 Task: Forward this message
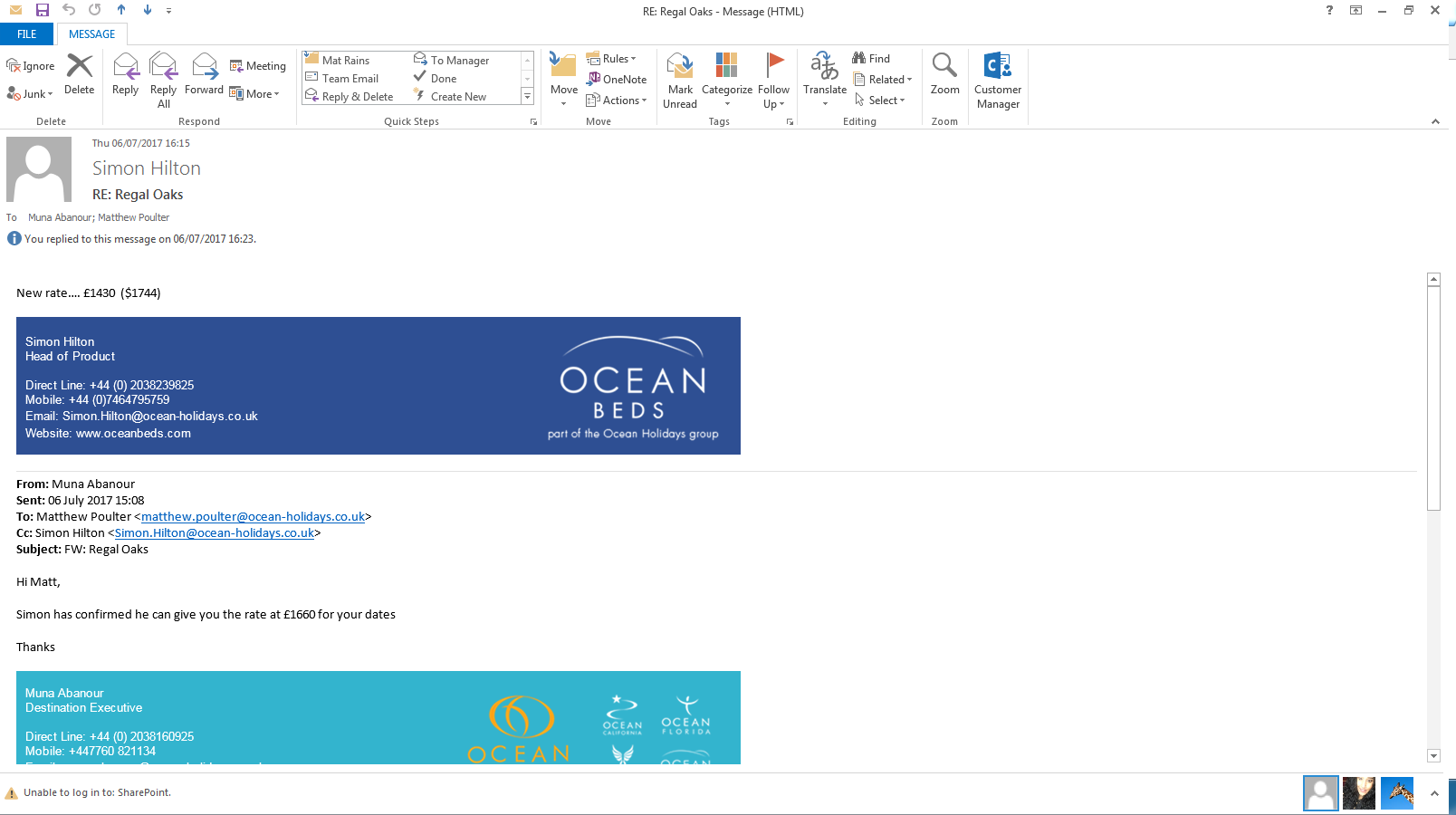(204, 74)
